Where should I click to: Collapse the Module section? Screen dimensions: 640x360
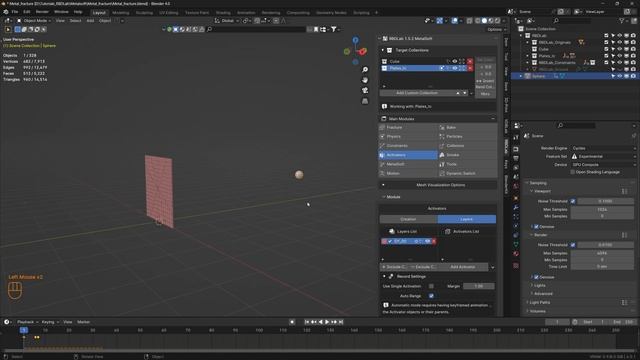coord(384,197)
